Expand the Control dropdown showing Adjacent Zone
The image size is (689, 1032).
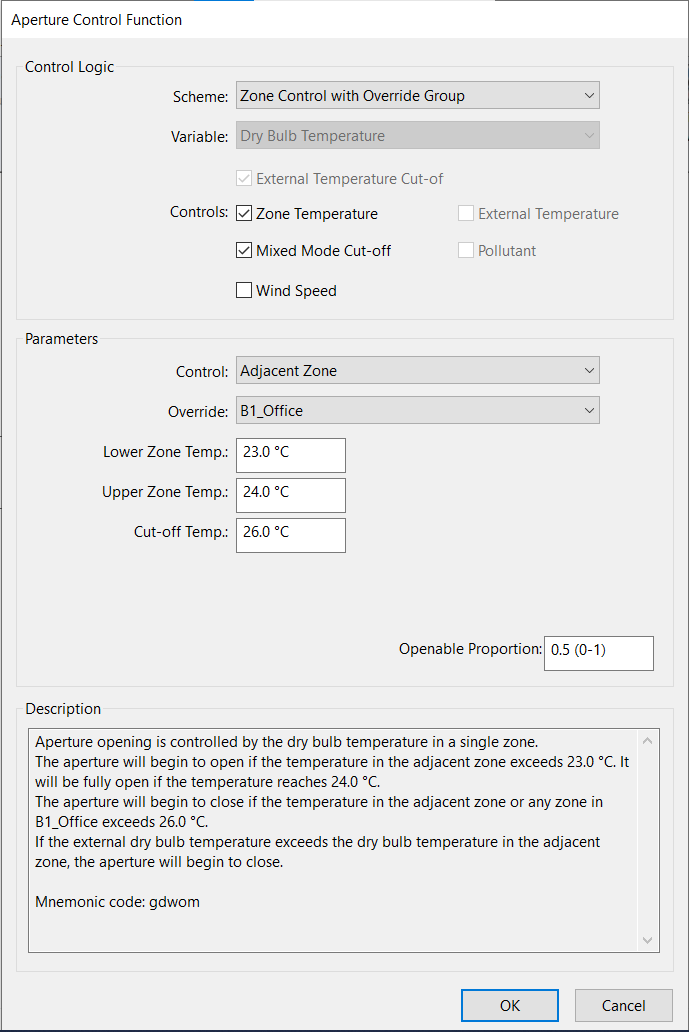click(x=417, y=371)
